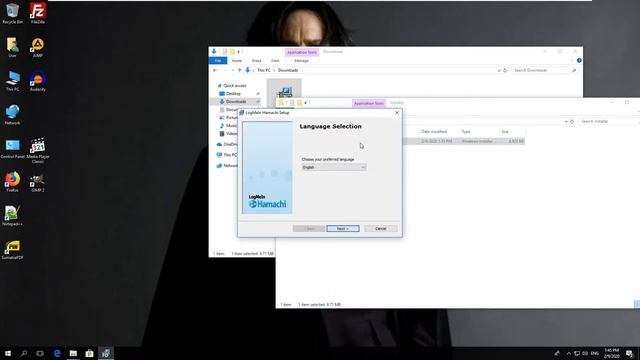
Task: Expand address history dropdown in Installer window
Action: 566,121
